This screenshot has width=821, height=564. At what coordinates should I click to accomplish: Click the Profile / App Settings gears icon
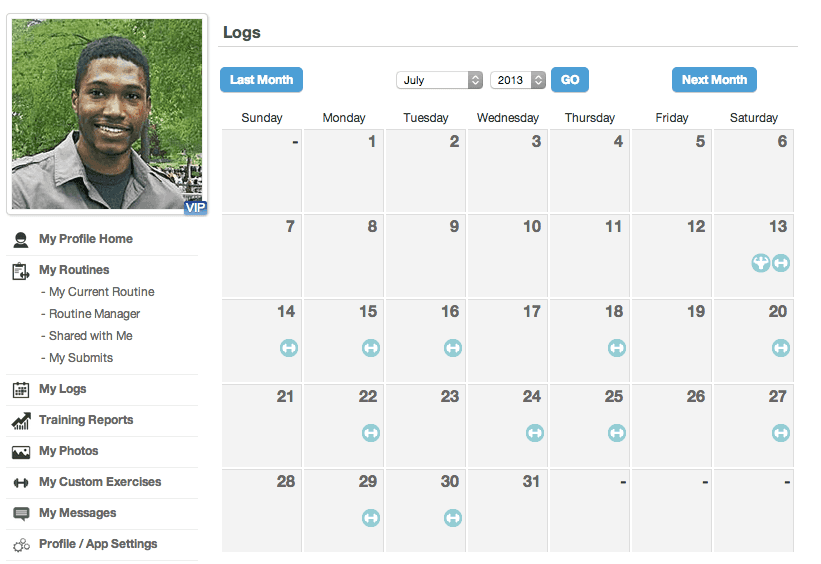21,545
